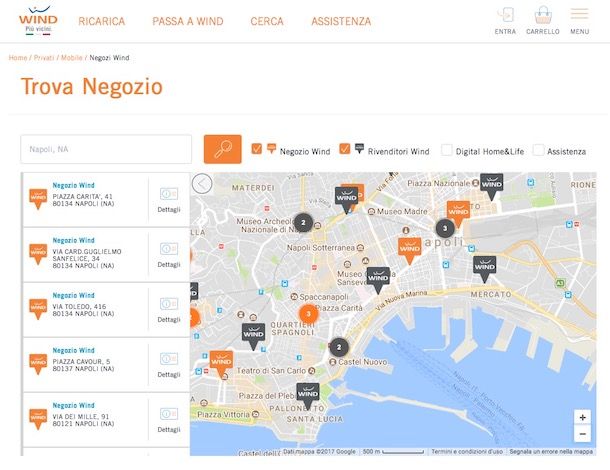The height and width of the screenshot is (470, 610).
Task: Open Ricarica in top navigation
Action: point(102,21)
